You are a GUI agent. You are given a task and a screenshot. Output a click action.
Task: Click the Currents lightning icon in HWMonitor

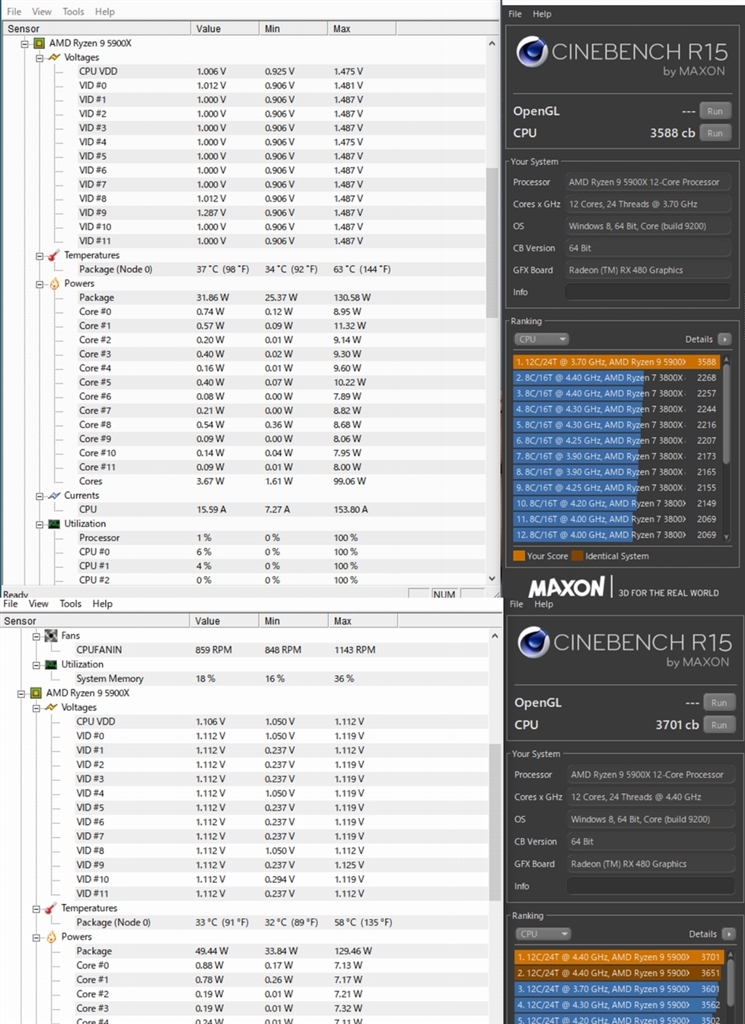(54, 496)
